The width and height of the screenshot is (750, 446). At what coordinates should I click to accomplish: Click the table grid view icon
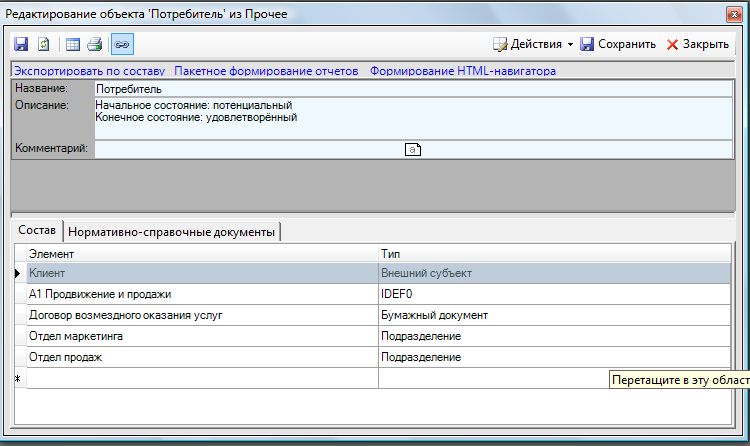[x=73, y=44]
